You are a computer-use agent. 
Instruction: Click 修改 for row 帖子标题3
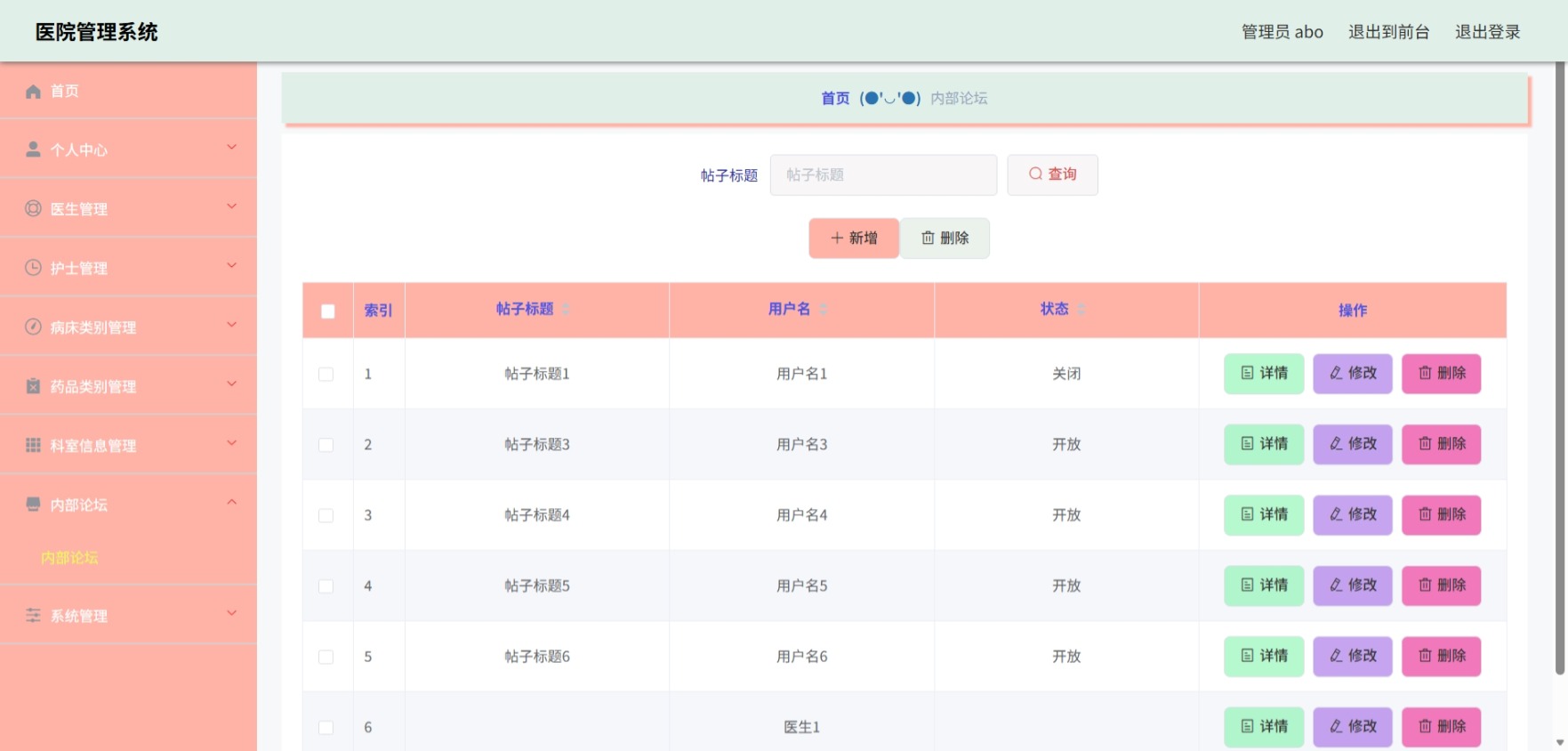click(1353, 444)
